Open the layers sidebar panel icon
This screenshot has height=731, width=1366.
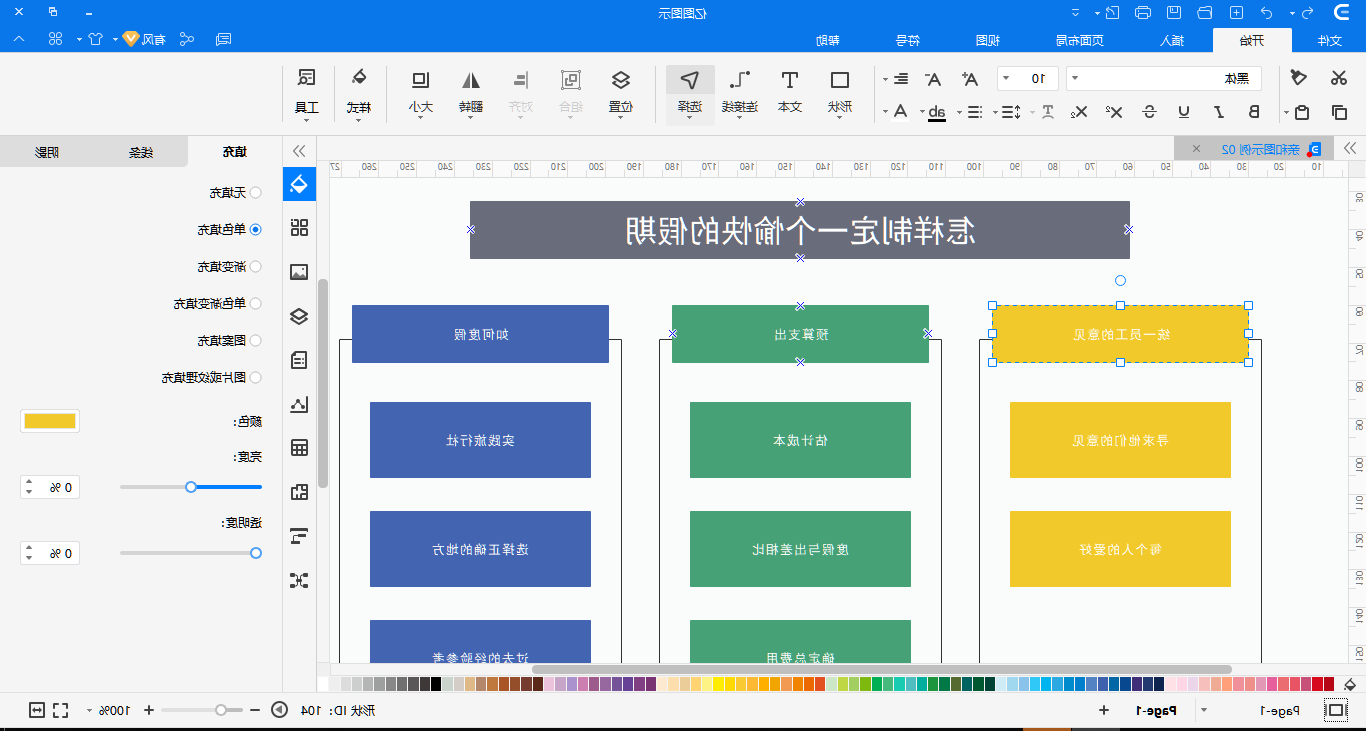[x=299, y=316]
